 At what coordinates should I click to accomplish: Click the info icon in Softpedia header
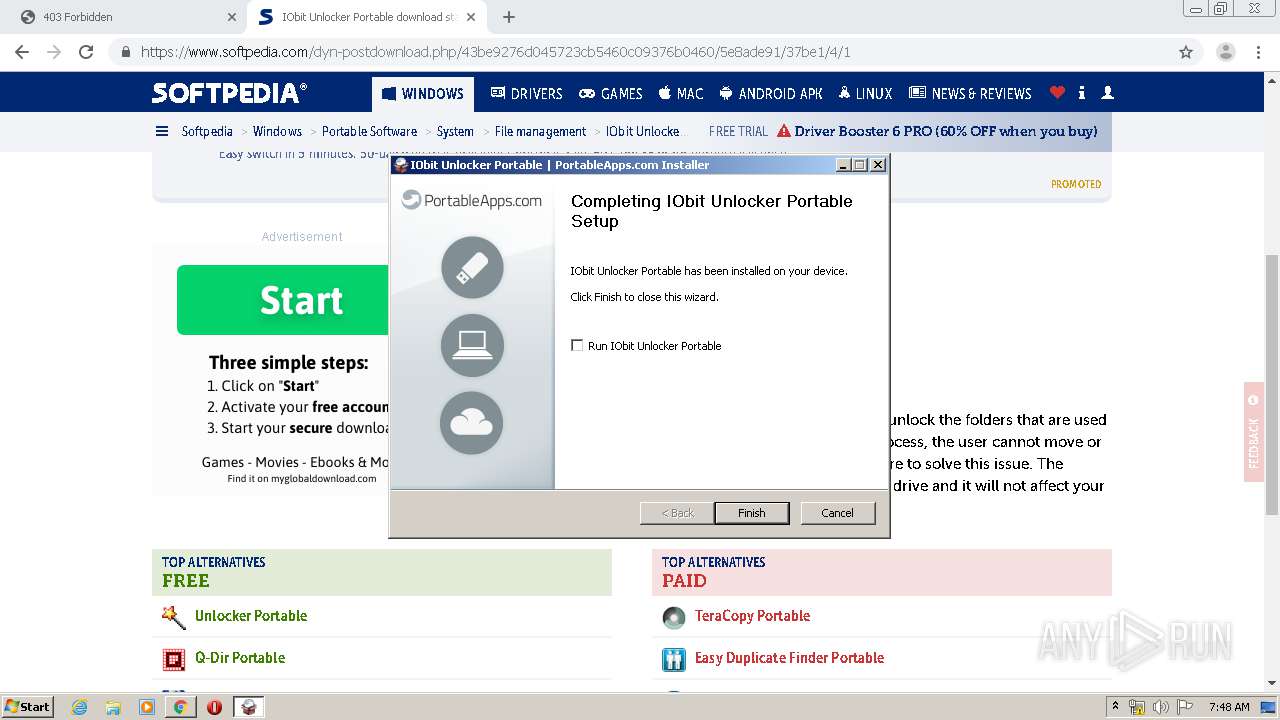[1082, 93]
